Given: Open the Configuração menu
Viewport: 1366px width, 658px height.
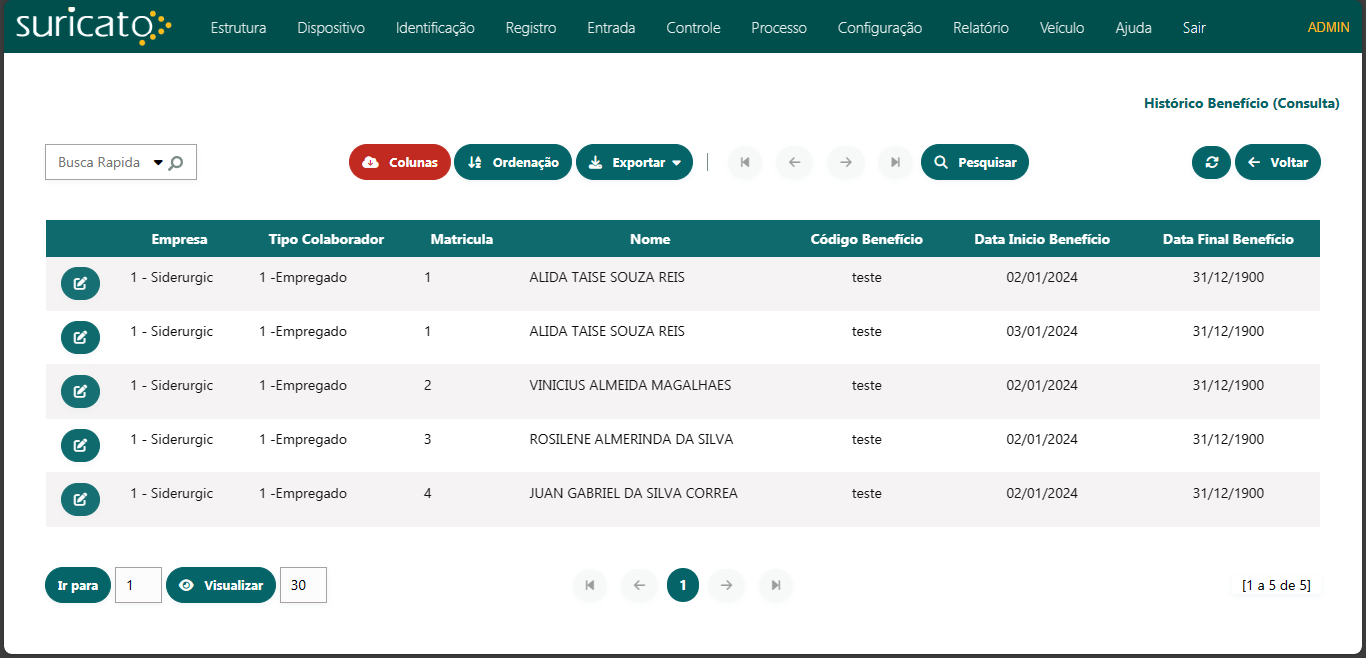Looking at the screenshot, I should pos(879,28).
